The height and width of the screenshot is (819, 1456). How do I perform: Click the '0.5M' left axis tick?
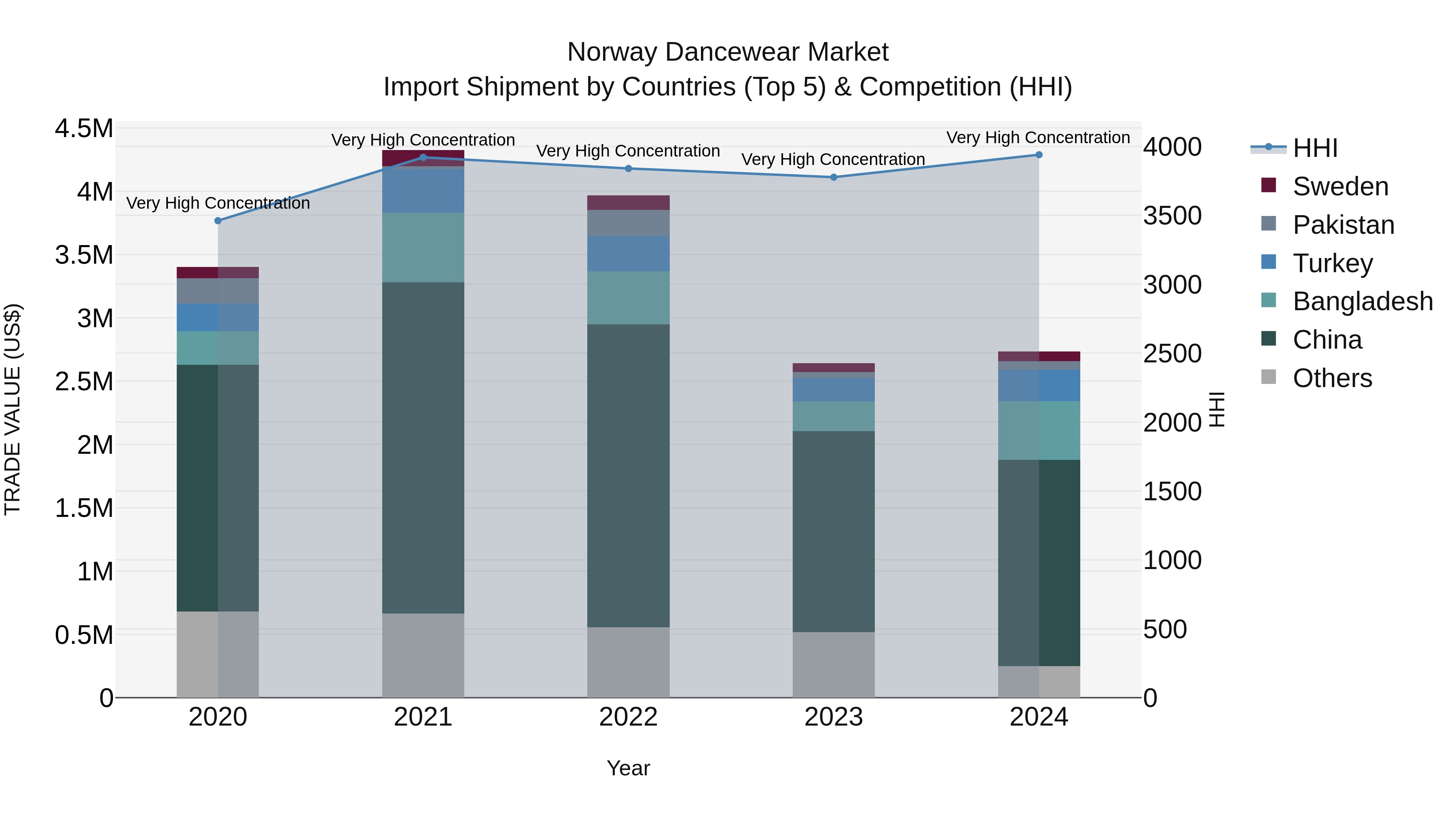pos(84,635)
